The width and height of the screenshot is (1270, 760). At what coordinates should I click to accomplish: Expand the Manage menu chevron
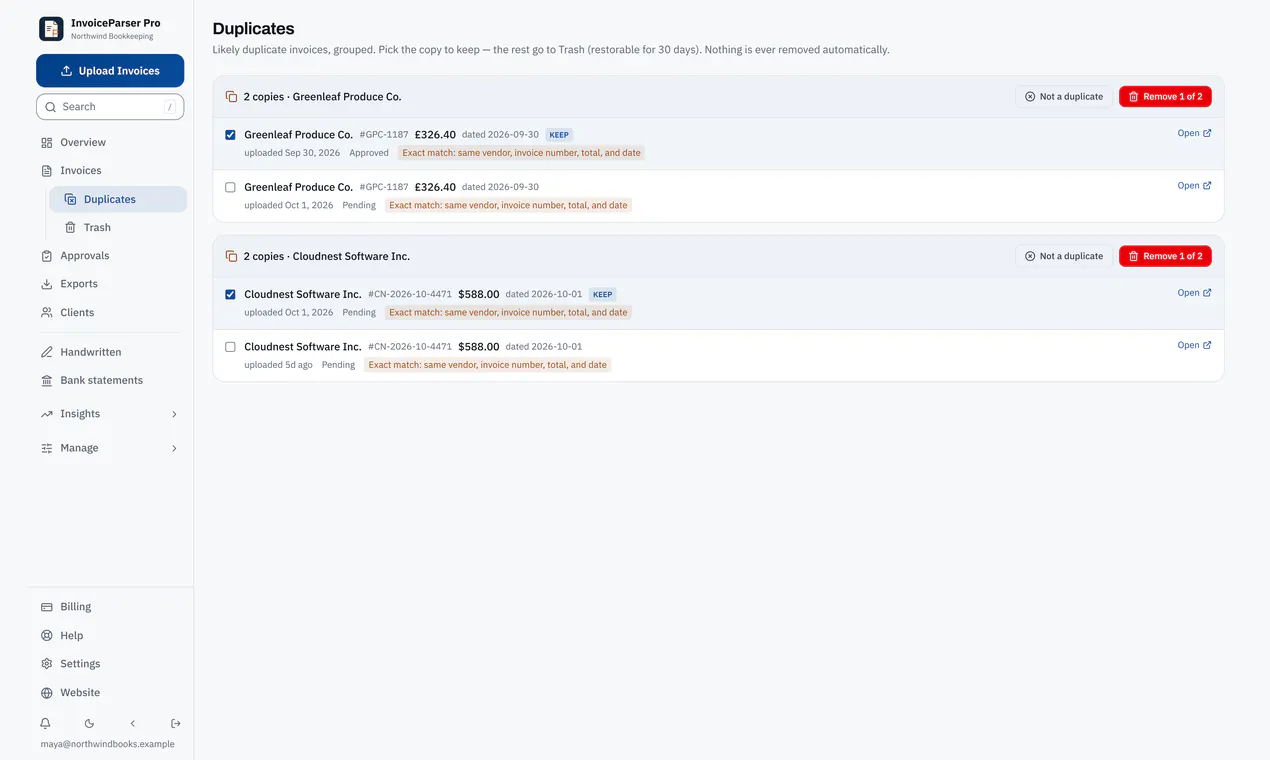pyautogui.click(x=174, y=448)
